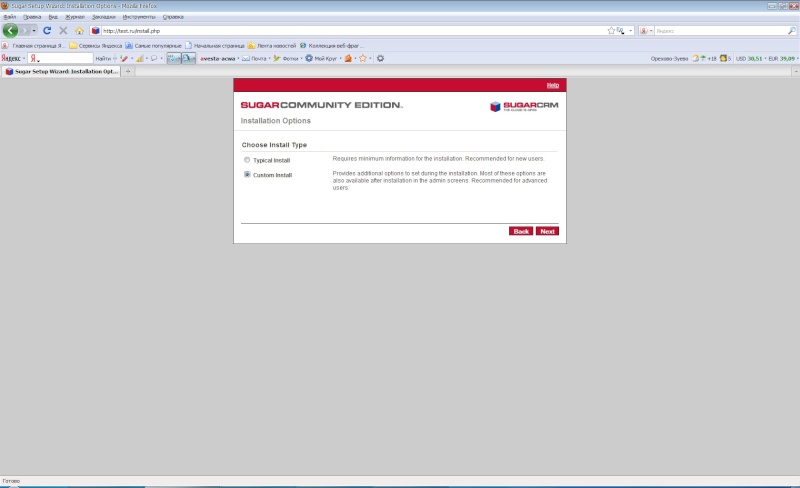
Task: Open Главная страница Я... bookmark
Action: click(x=33, y=45)
